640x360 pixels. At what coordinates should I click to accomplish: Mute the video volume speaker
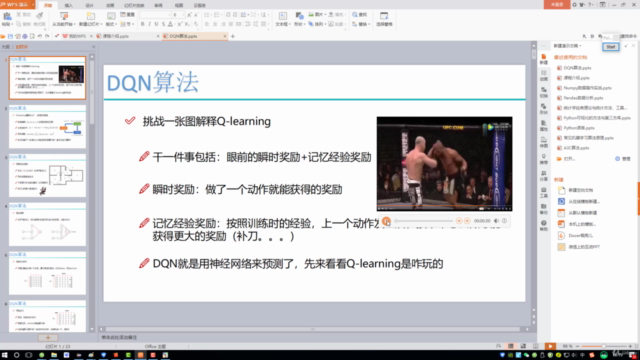pos(496,221)
